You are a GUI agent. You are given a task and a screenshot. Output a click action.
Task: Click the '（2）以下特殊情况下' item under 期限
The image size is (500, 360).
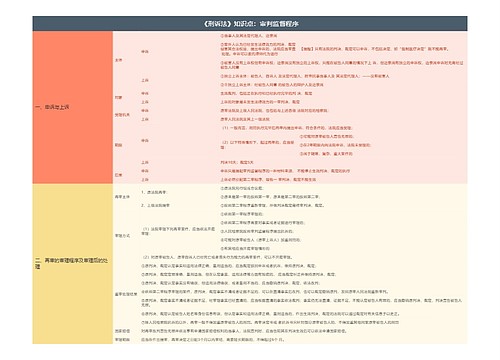click(x=257, y=145)
